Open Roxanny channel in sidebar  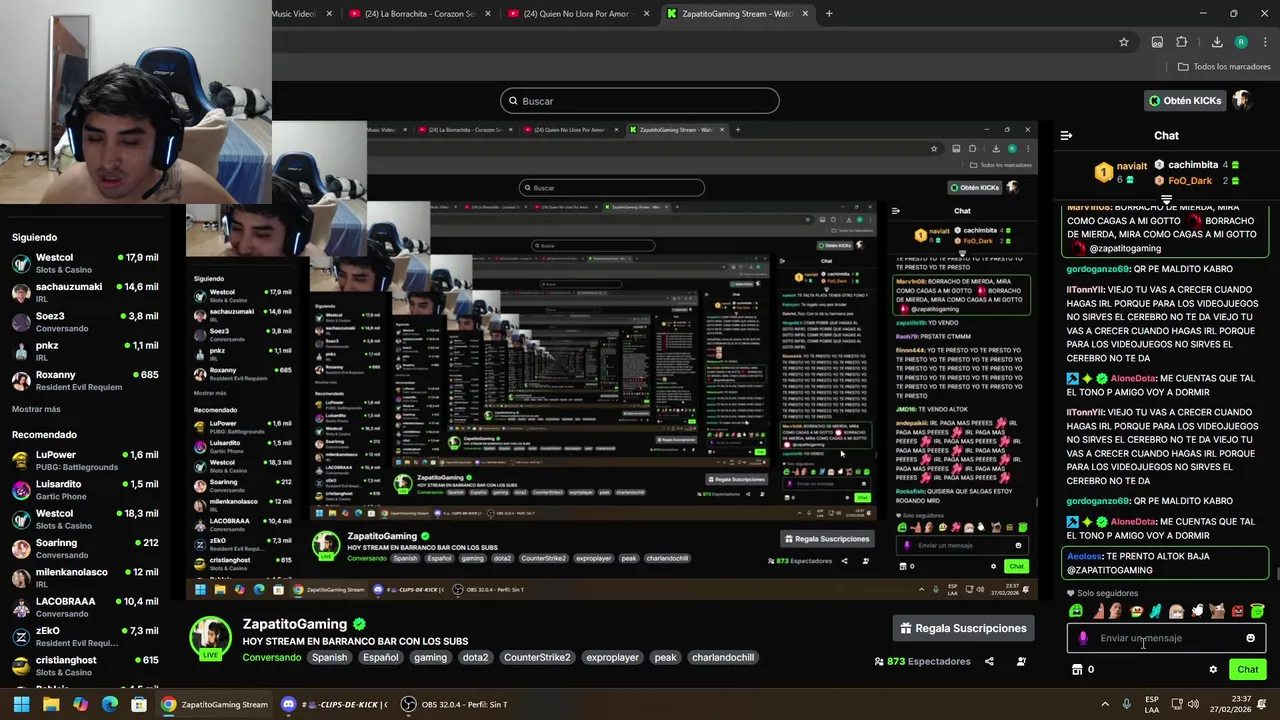(x=85, y=380)
